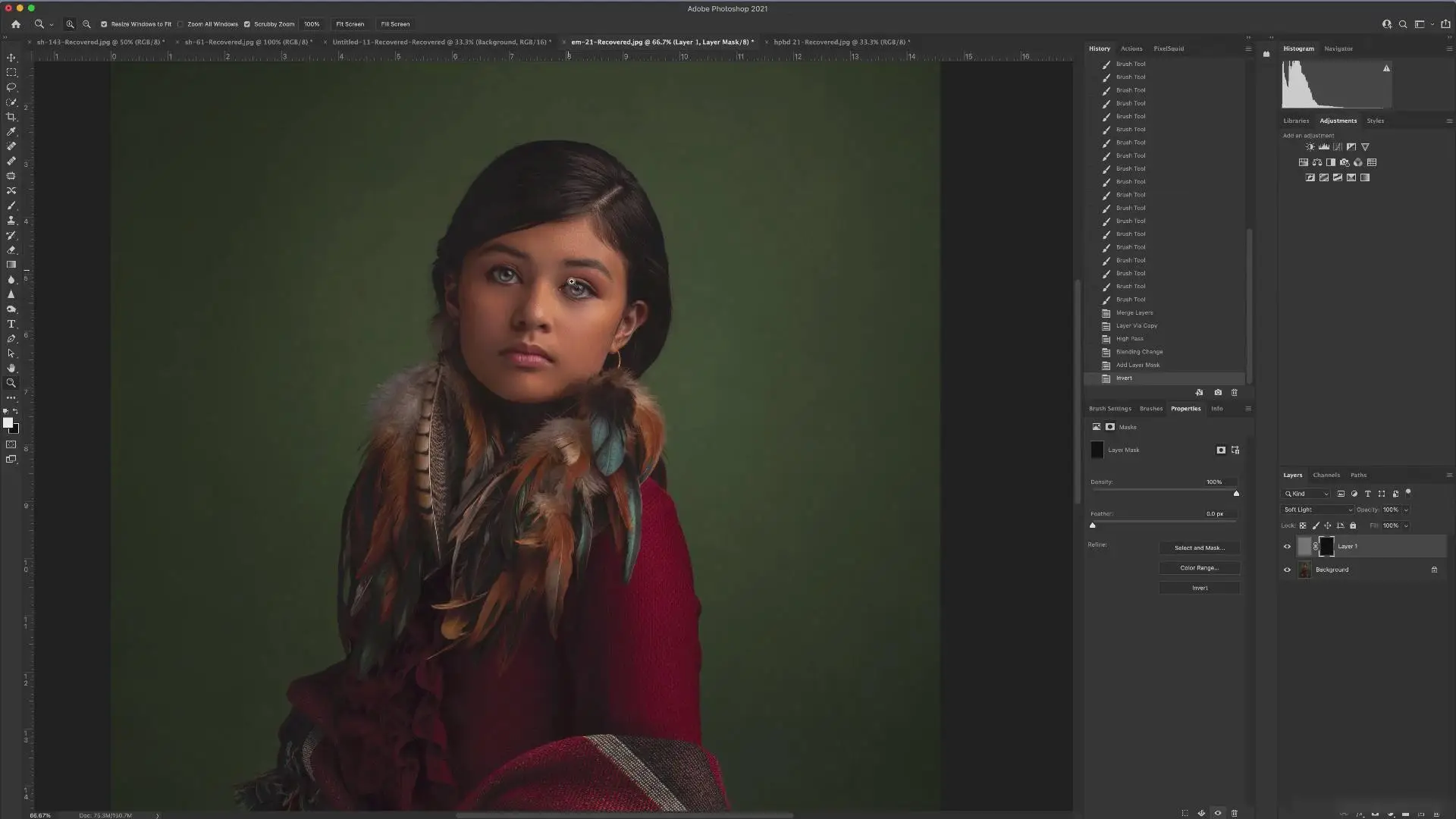Screen dimensions: 1456x819
Task: Select the Crop tool
Action: coord(11,117)
